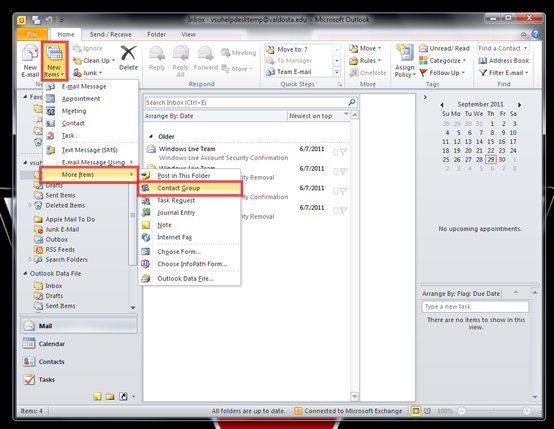Click the zoom slider in status bar
554x429 pixels.
click(x=494, y=411)
